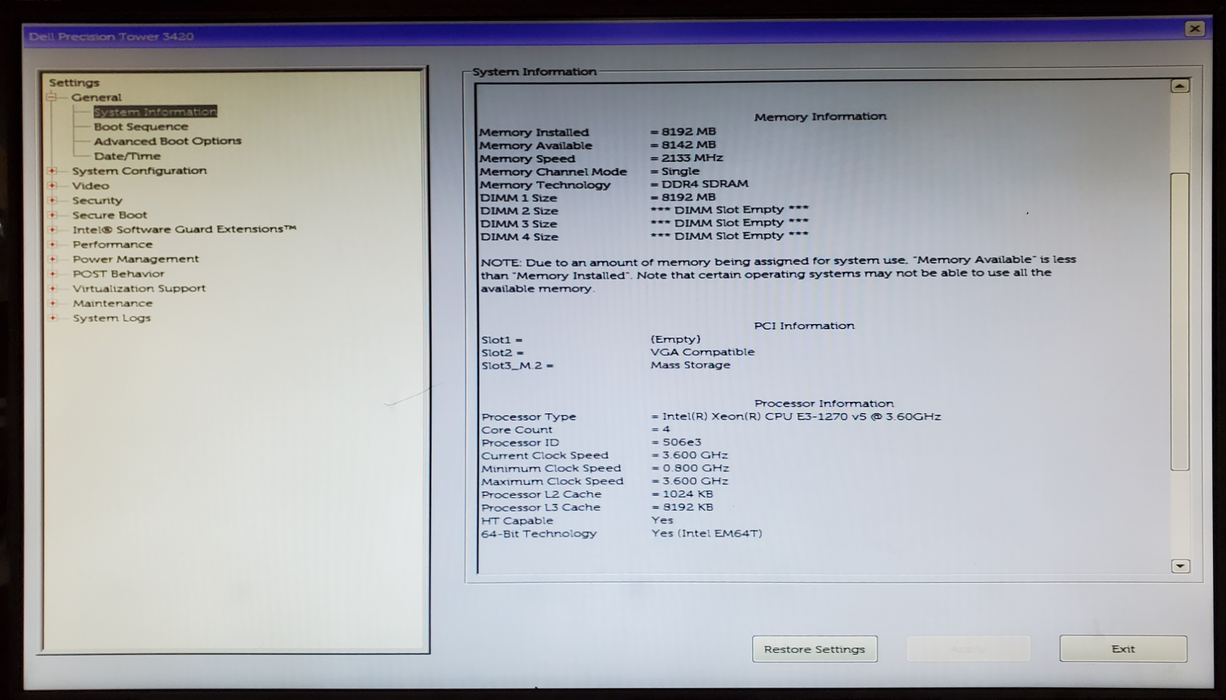
Task: Click the Restore Settings button
Action: coord(815,649)
